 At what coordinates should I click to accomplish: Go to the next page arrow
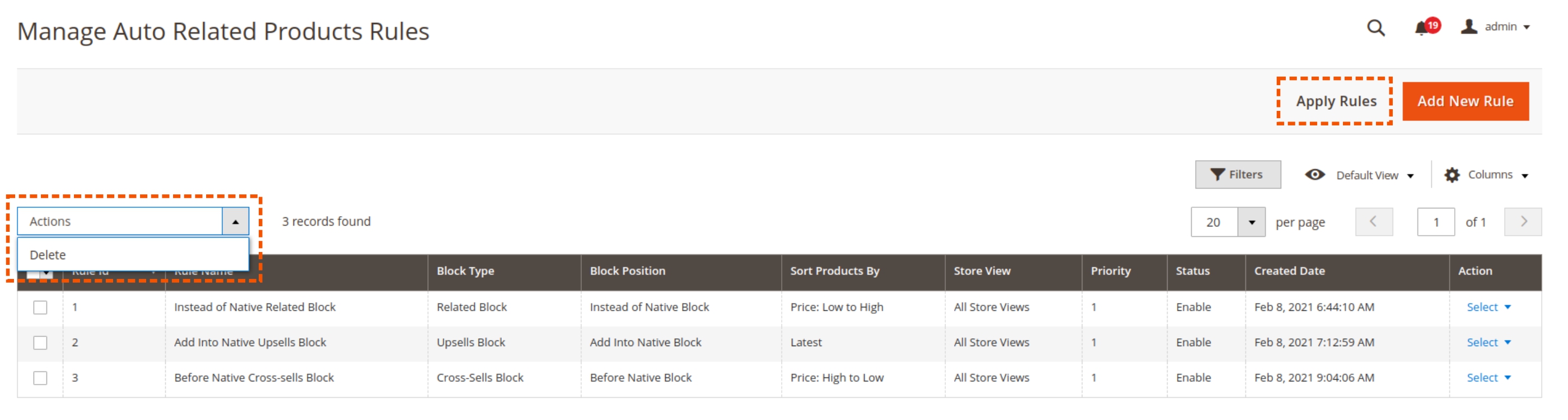click(x=1523, y=222)
